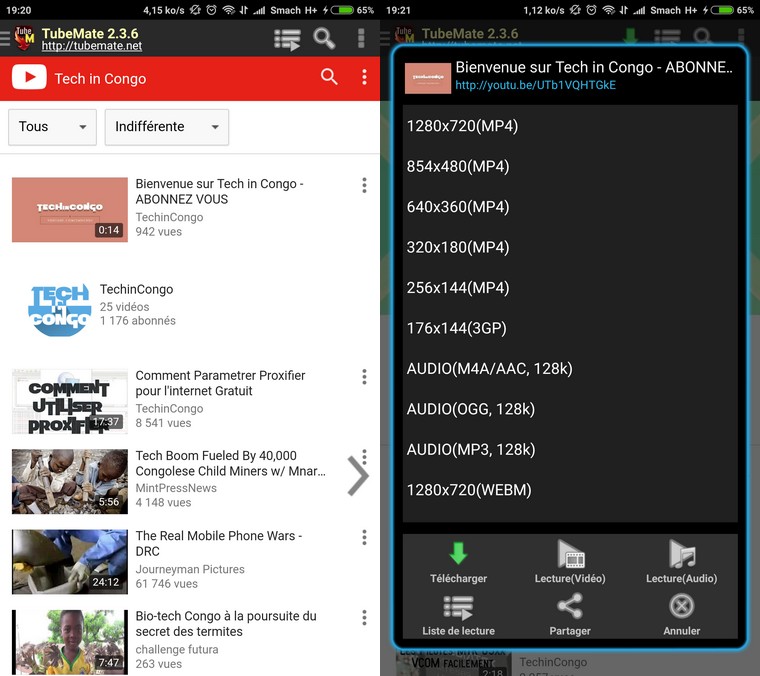Tap title The Real Mobile Phone Wars - DRC

[x=219, y=543]
